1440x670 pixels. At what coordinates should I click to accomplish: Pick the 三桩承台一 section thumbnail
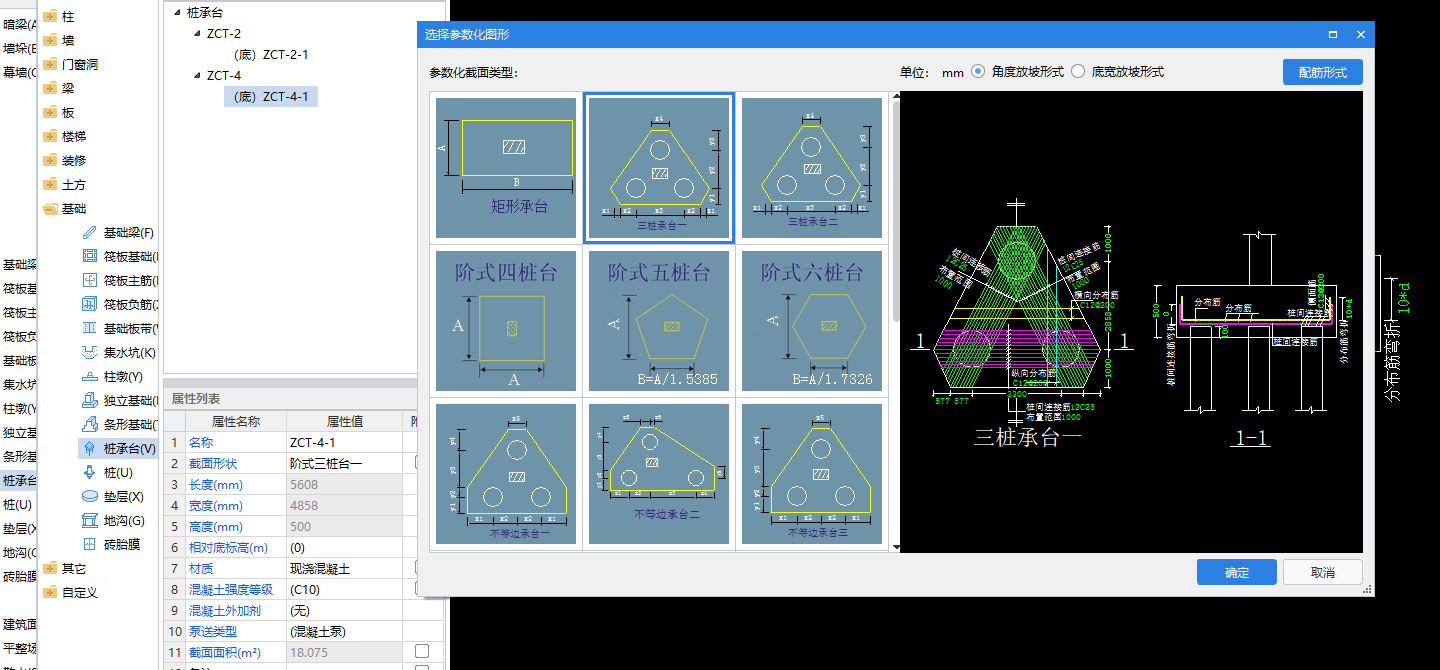660,167
